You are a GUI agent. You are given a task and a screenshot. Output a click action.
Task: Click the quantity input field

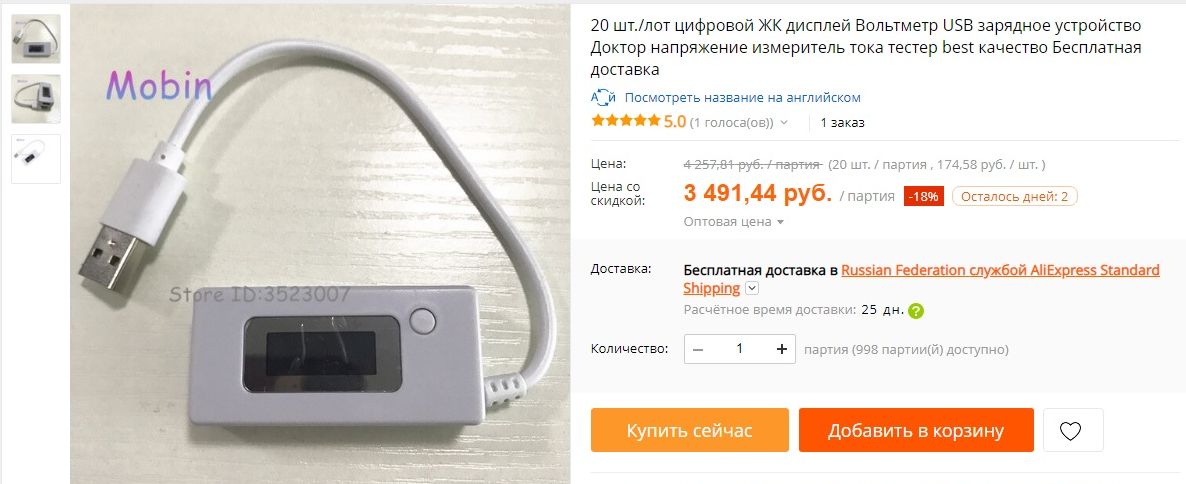740,349
